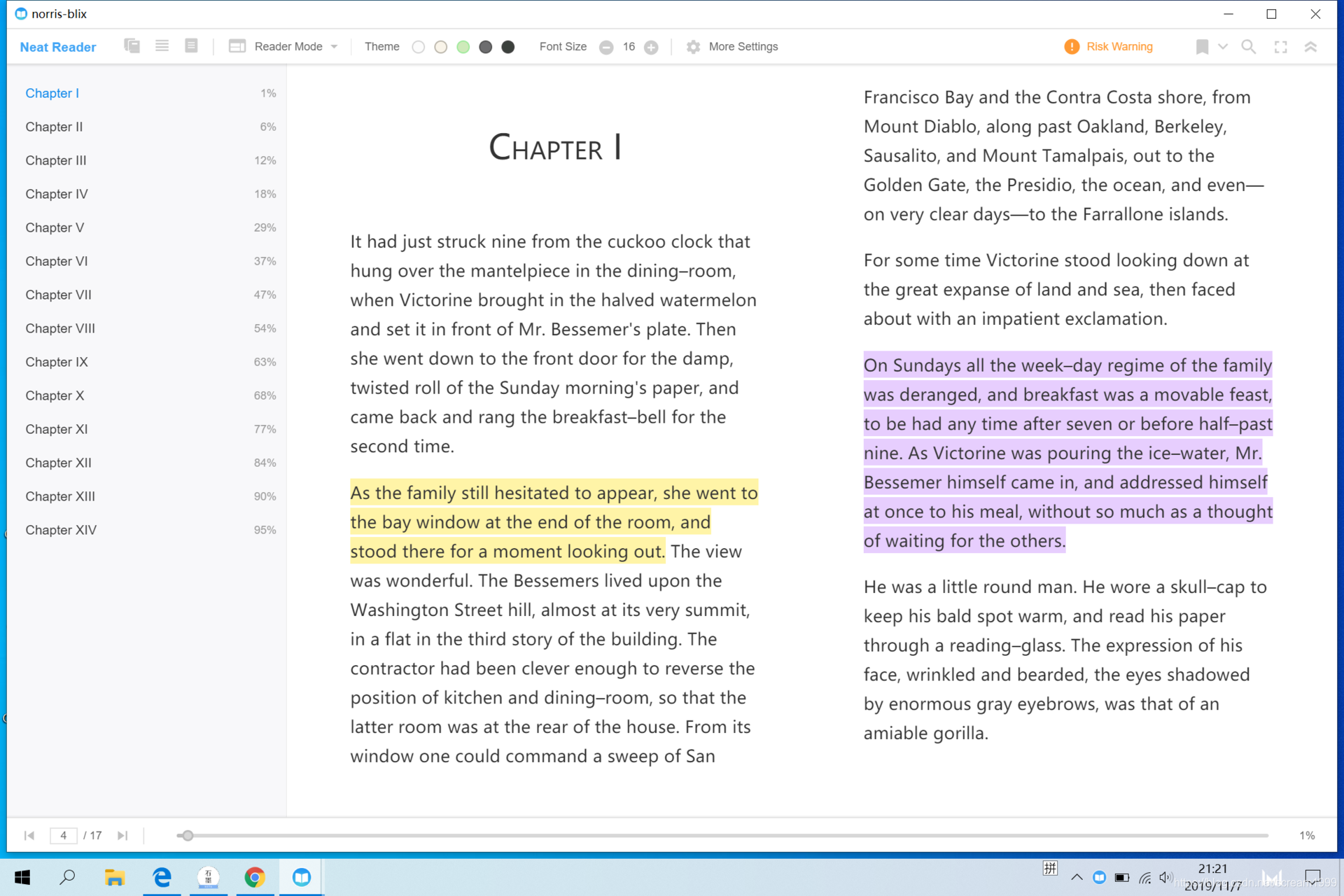The height and width of the screenshot is (896, 1344).
Task: Open More Settings with the gear icon
Action: [693, 46]
